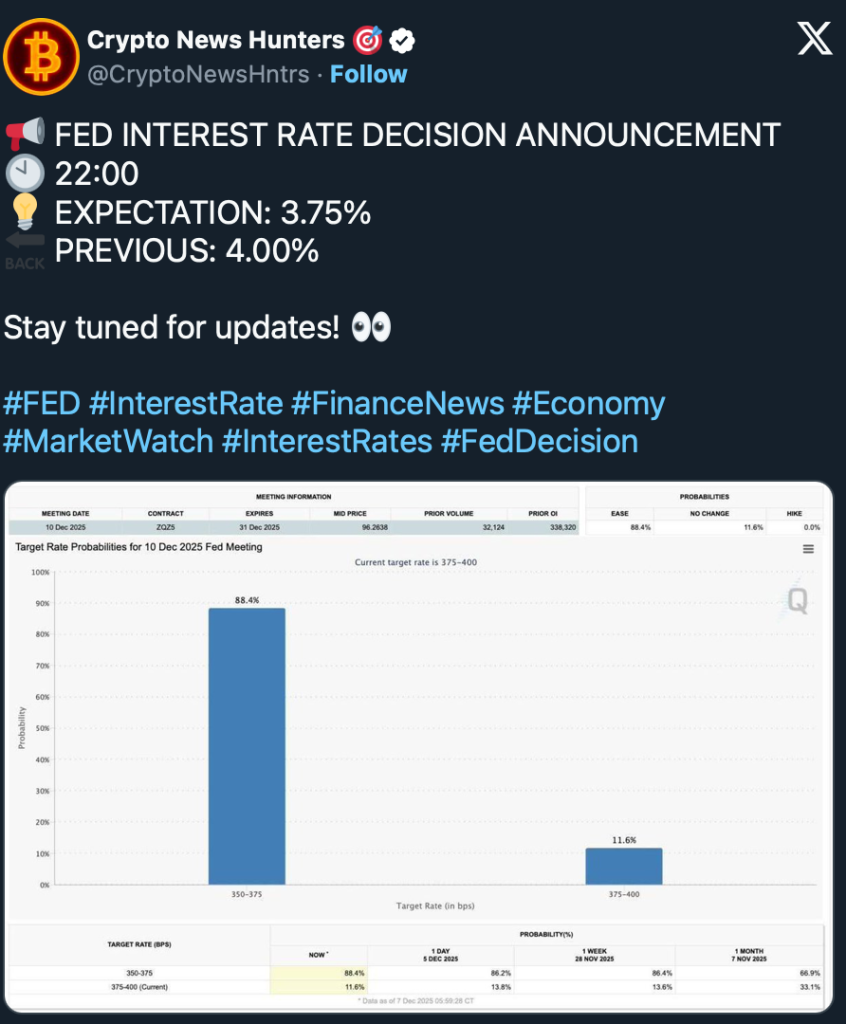Open the X logo link
Image resolution: width=846 pixels, height=1024 pixels.
812,41
